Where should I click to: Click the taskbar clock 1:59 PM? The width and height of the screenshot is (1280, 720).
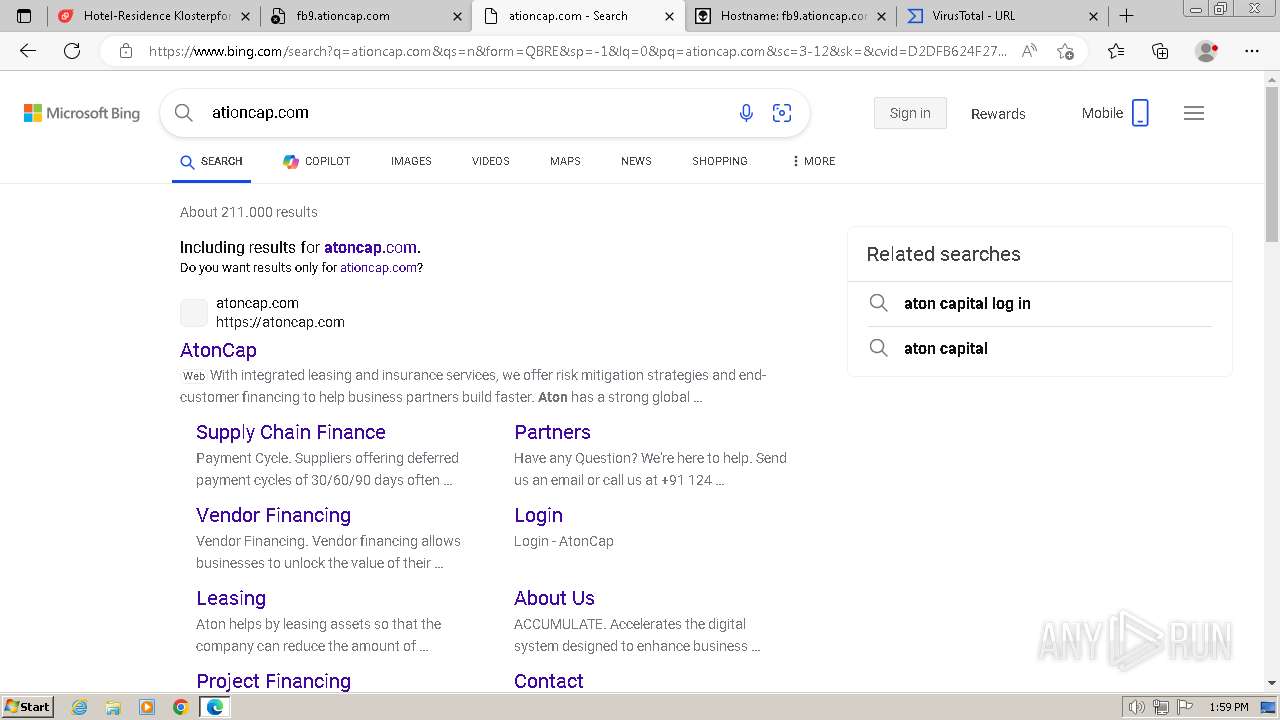pyautogui.click(x=1228, y=707)
